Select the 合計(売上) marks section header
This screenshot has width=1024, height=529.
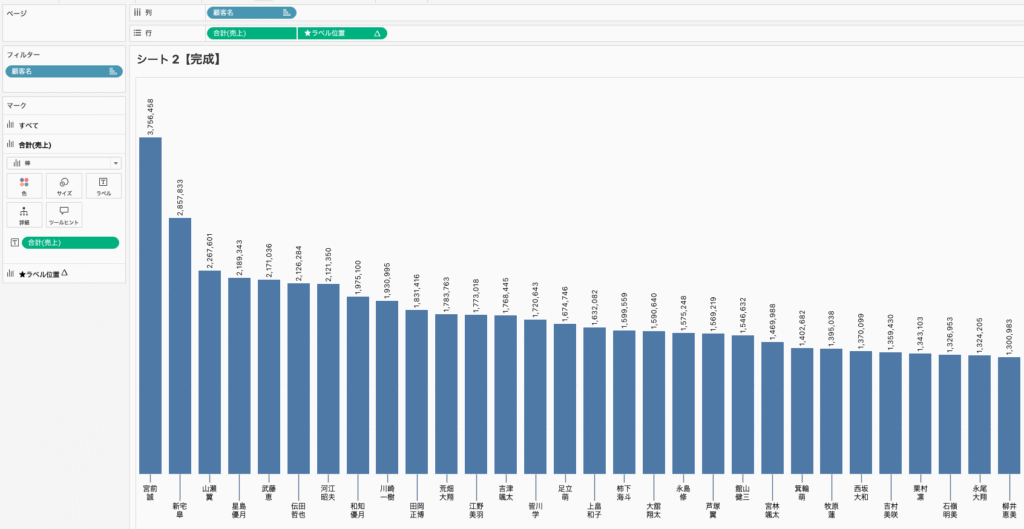point(38,145)
